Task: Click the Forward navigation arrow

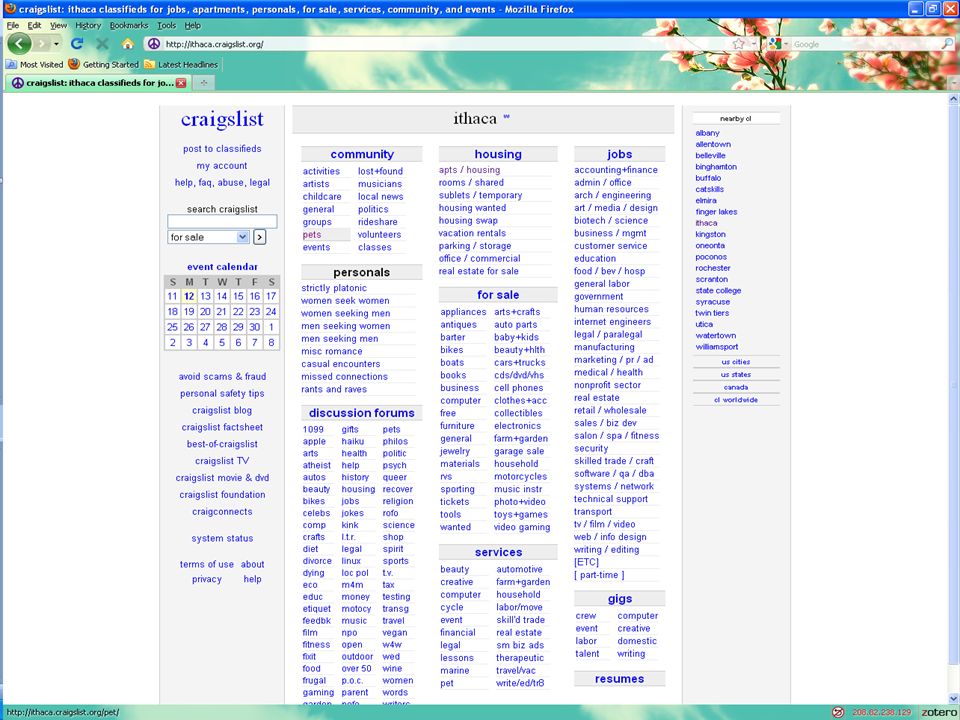Action: click(x=42, y=44)
